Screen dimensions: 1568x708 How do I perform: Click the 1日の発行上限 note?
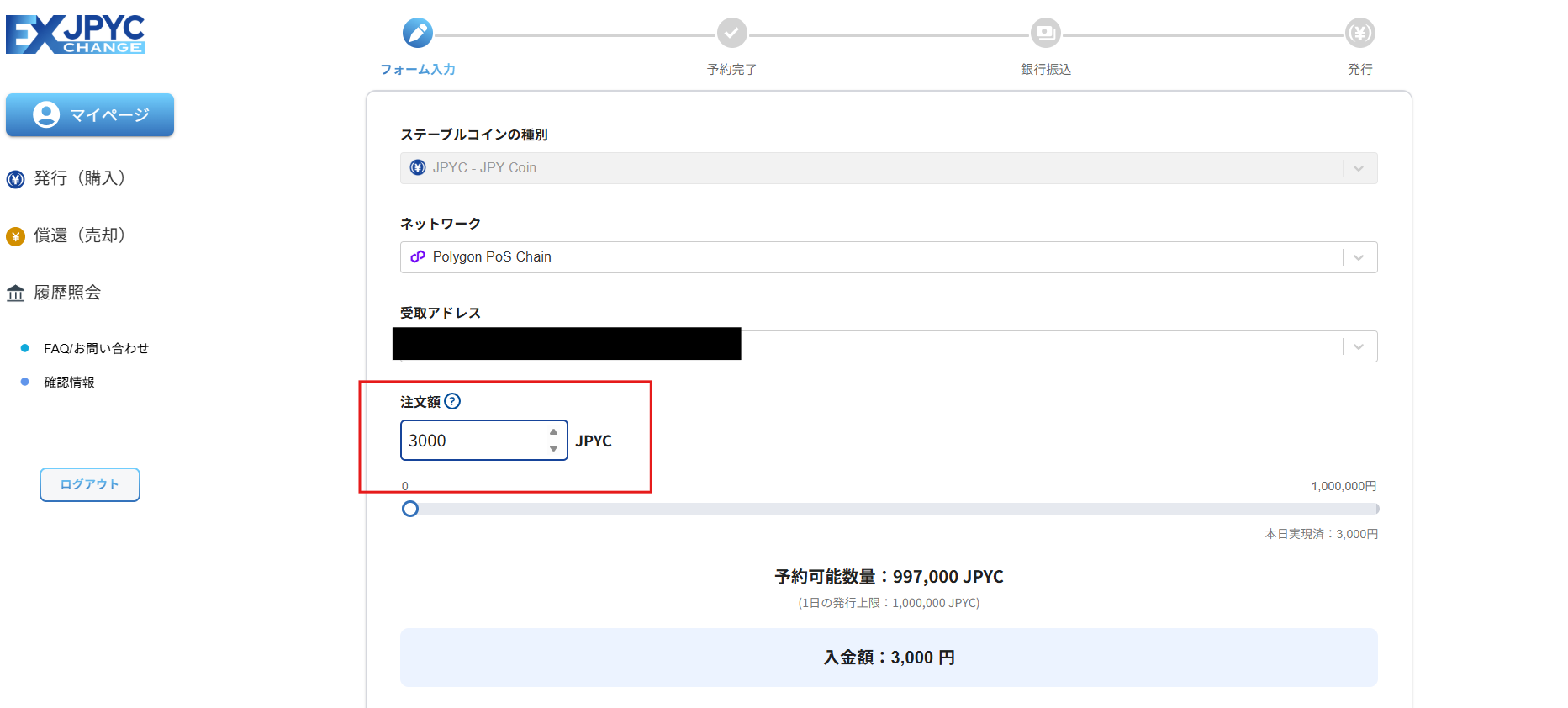click(x=889, y=603)
